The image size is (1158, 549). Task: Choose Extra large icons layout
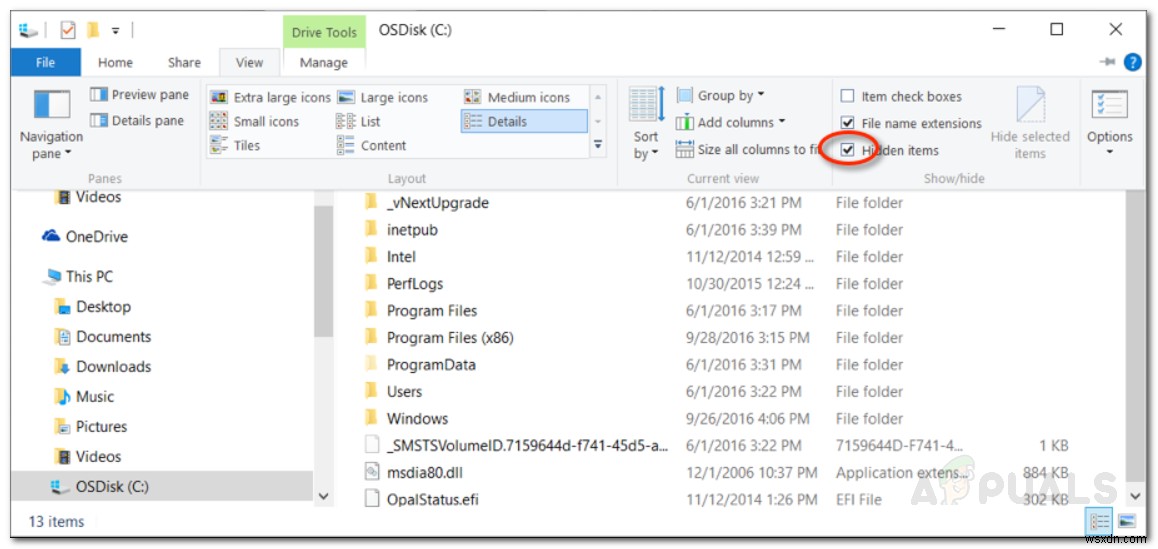tap(270, 98)
